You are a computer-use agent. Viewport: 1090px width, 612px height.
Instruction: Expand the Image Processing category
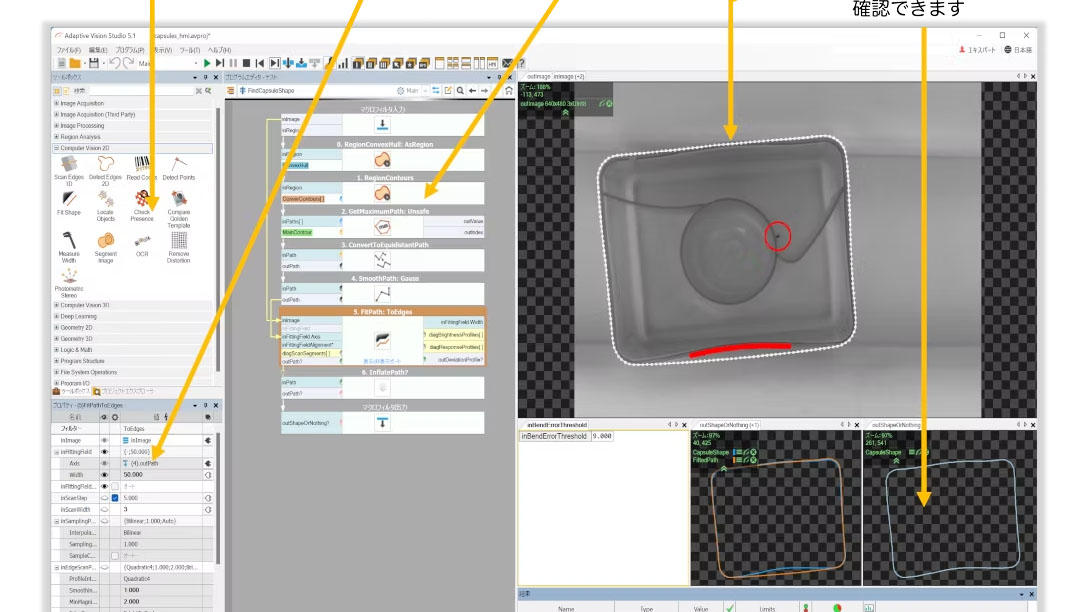pyautogui.click(x=56, y=126)
